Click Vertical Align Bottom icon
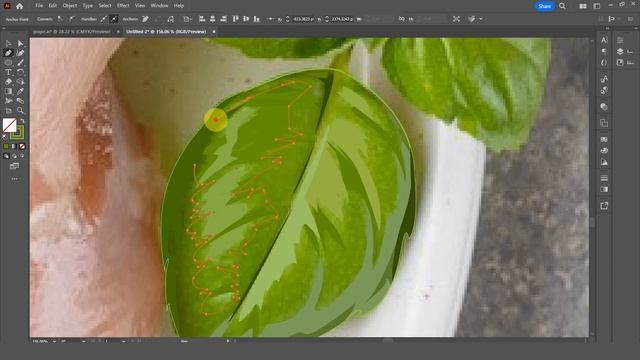 pyautogui.click(x=257, y=19)
